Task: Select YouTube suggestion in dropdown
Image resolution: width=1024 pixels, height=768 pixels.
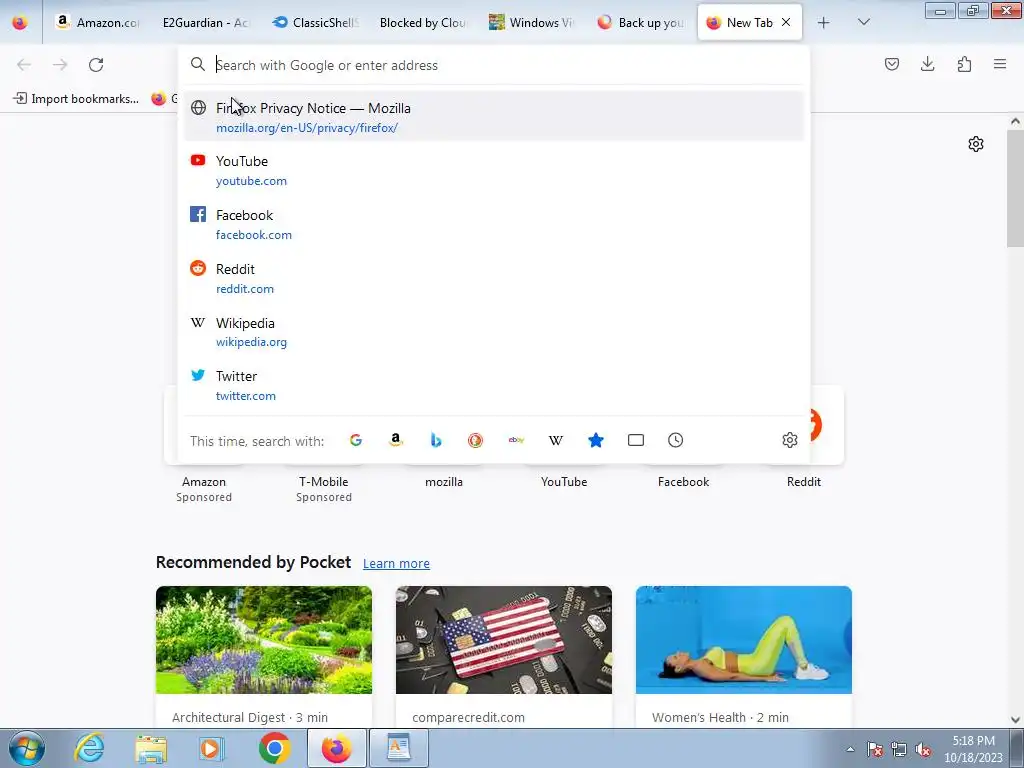Action: tap(494, 170)
